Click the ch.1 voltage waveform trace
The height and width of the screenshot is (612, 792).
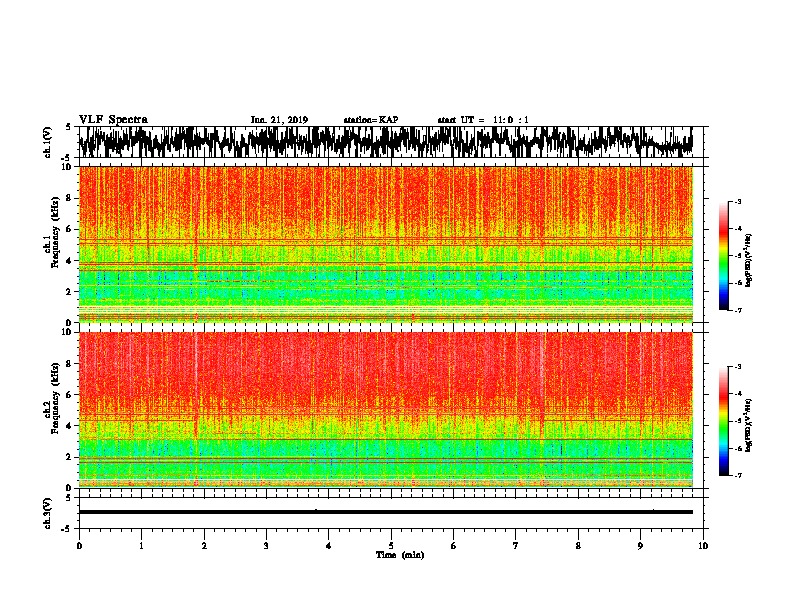pos(385,142)
